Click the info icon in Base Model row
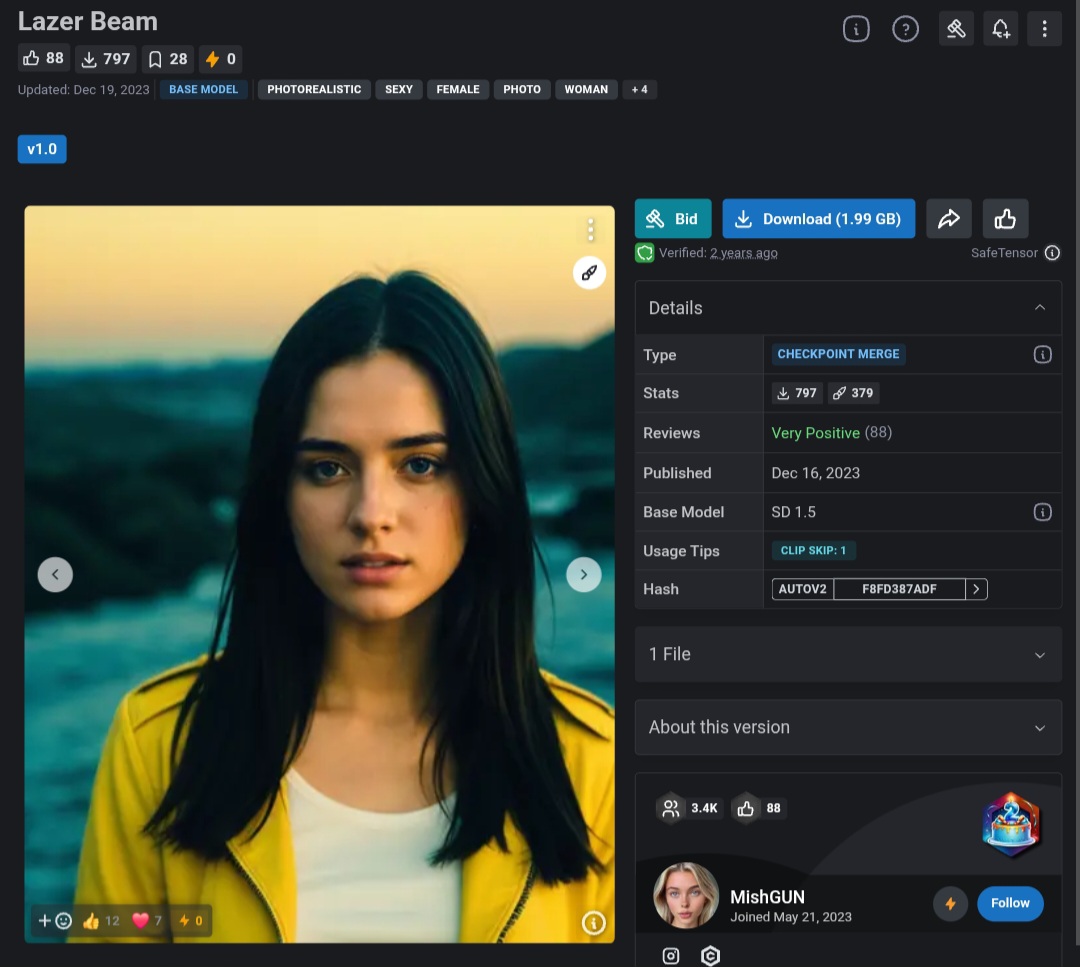 1042,512
